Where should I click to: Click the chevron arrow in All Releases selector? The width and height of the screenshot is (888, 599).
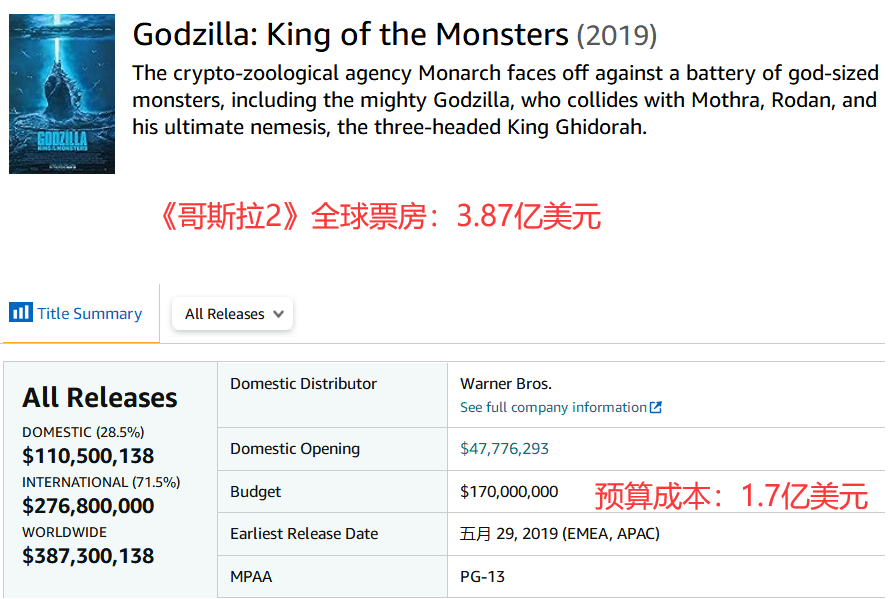(278, 314)
